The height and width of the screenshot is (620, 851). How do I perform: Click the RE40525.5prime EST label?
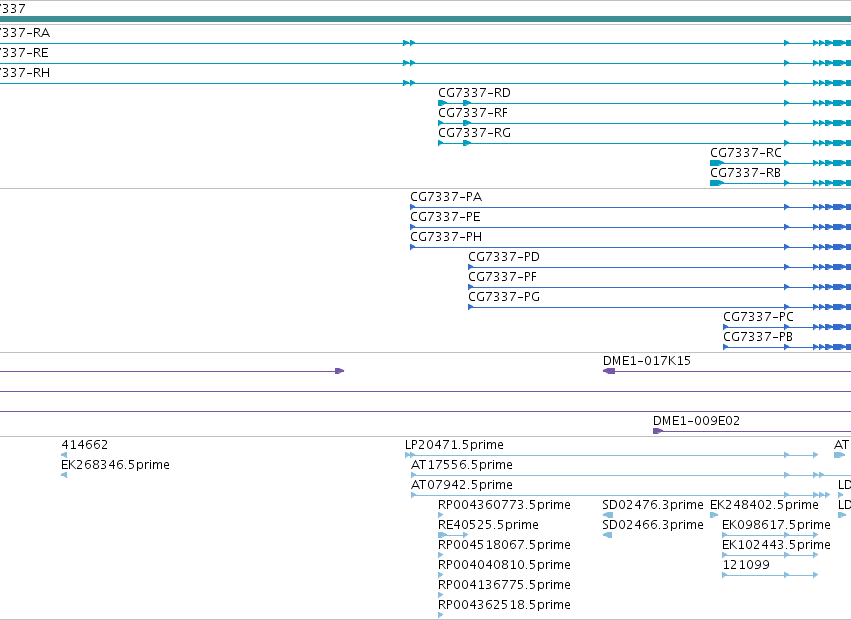click(x=488, y=525)
